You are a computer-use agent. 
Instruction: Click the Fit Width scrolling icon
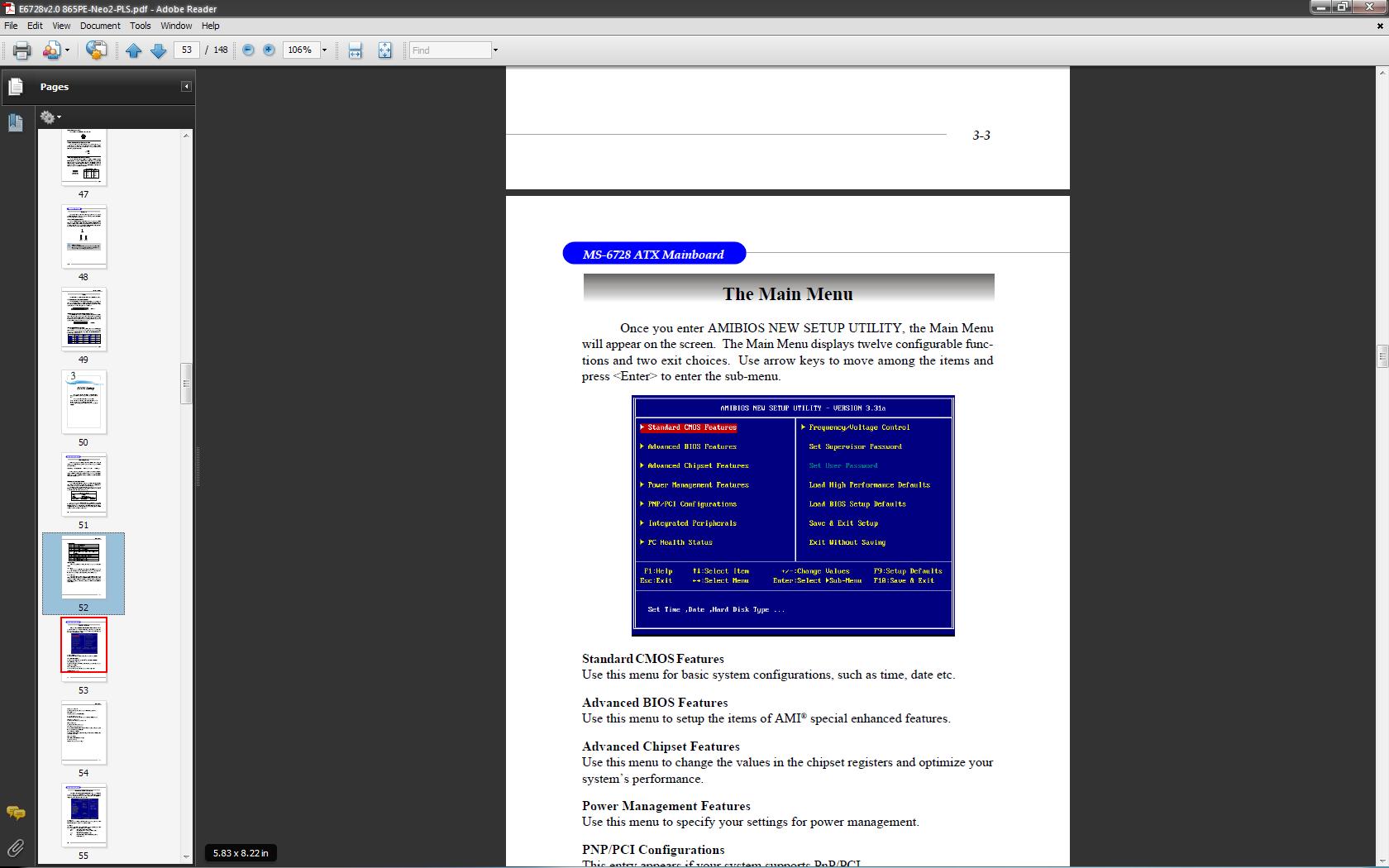[x=355, y=50]
